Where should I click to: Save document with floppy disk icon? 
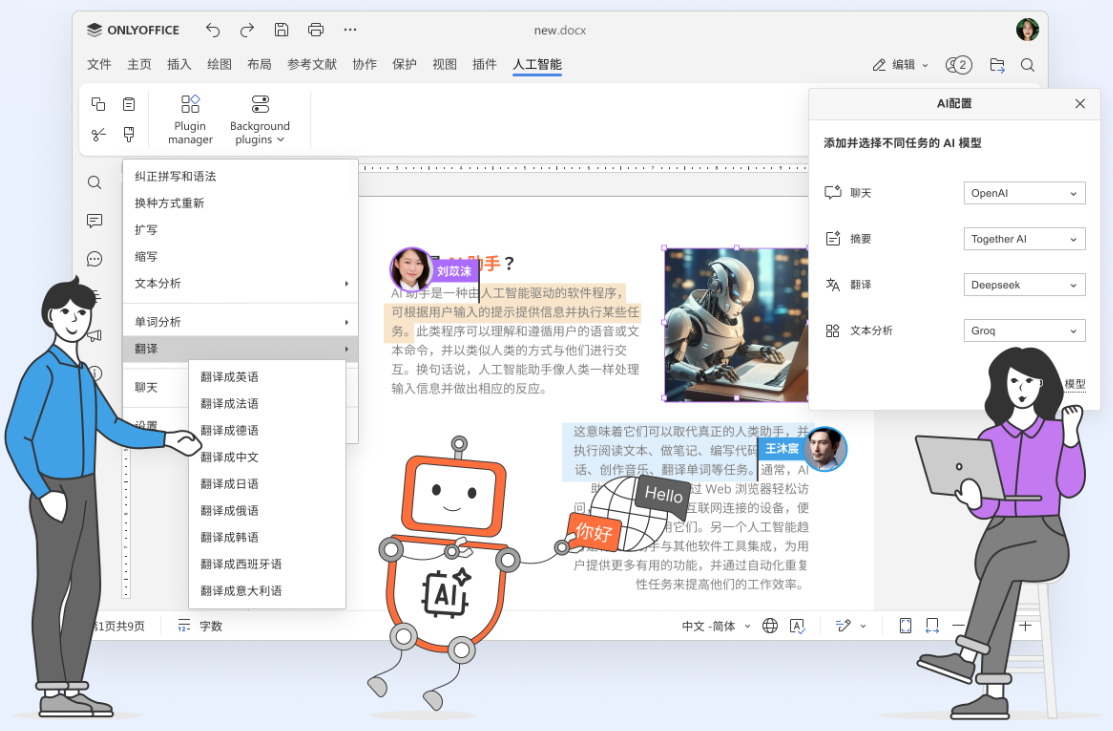(x=281, y=30)
